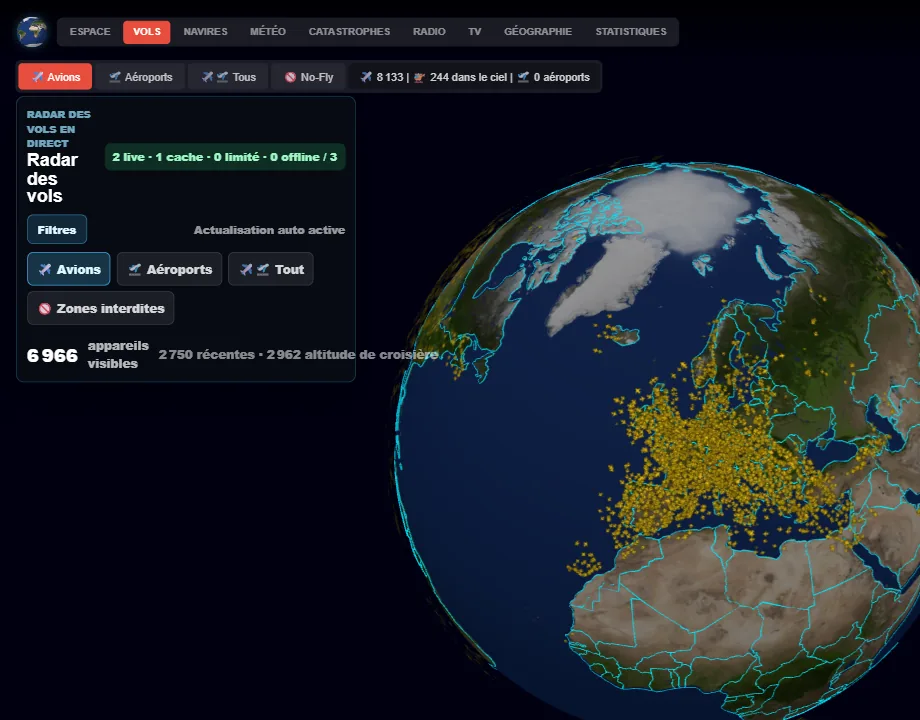Click the Canary Islands aircraft cluster
The image size is (920, 720).
click(x=584, y=560)
